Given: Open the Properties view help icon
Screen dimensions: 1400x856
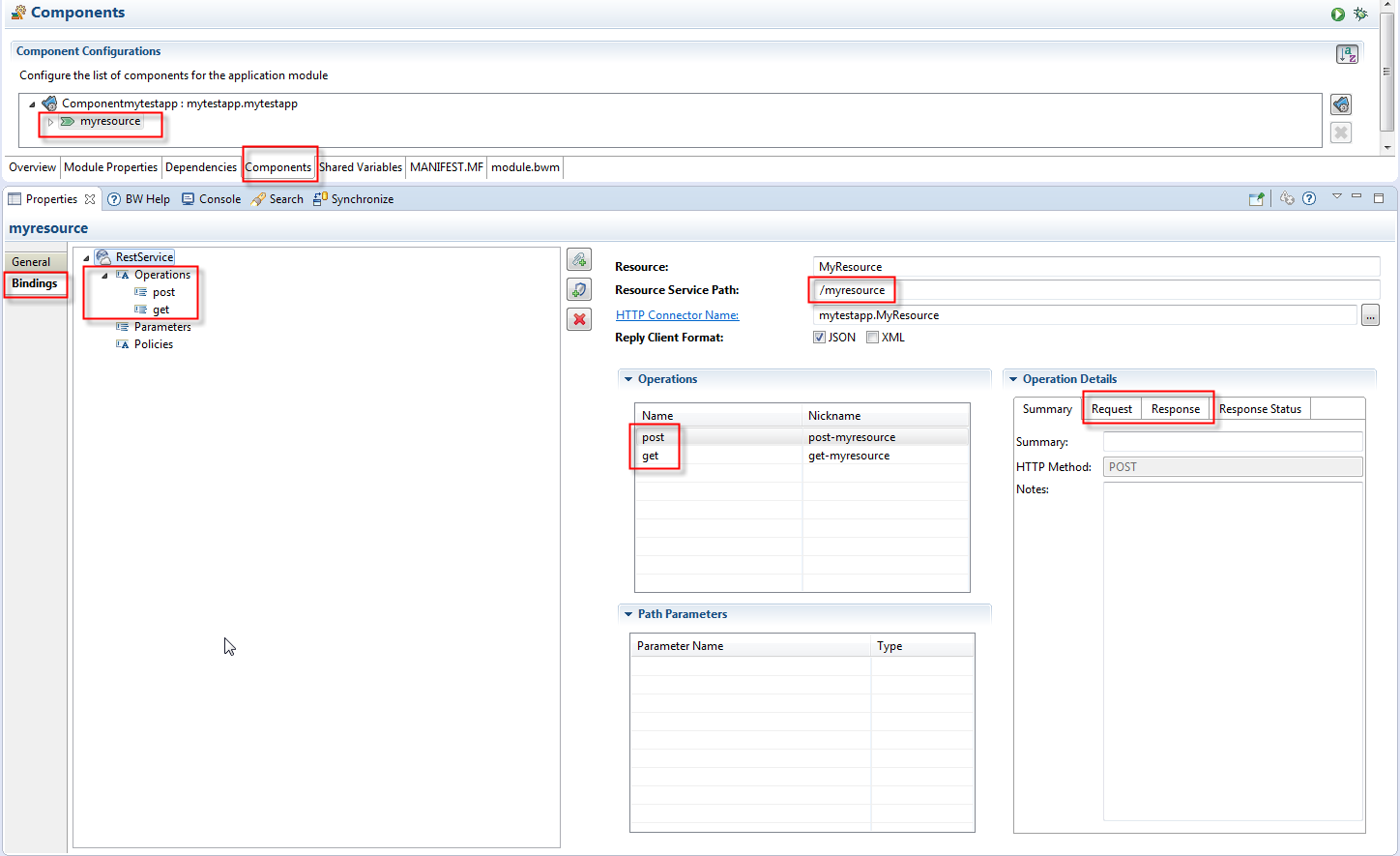Looking at the screenshot, I should [1309, 198].
